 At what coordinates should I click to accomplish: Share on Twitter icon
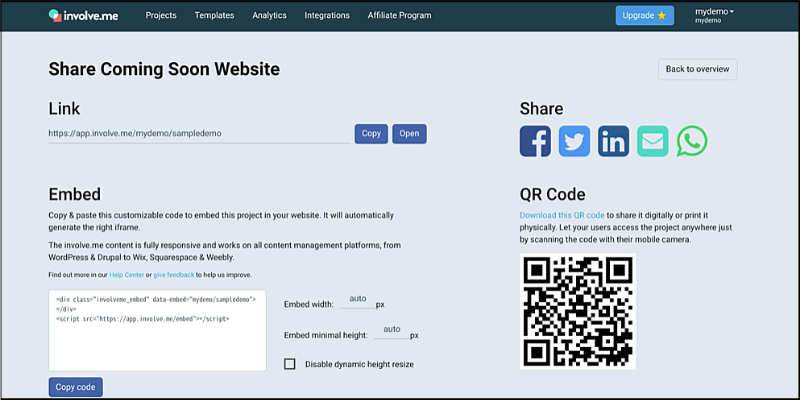coord(574,141)
